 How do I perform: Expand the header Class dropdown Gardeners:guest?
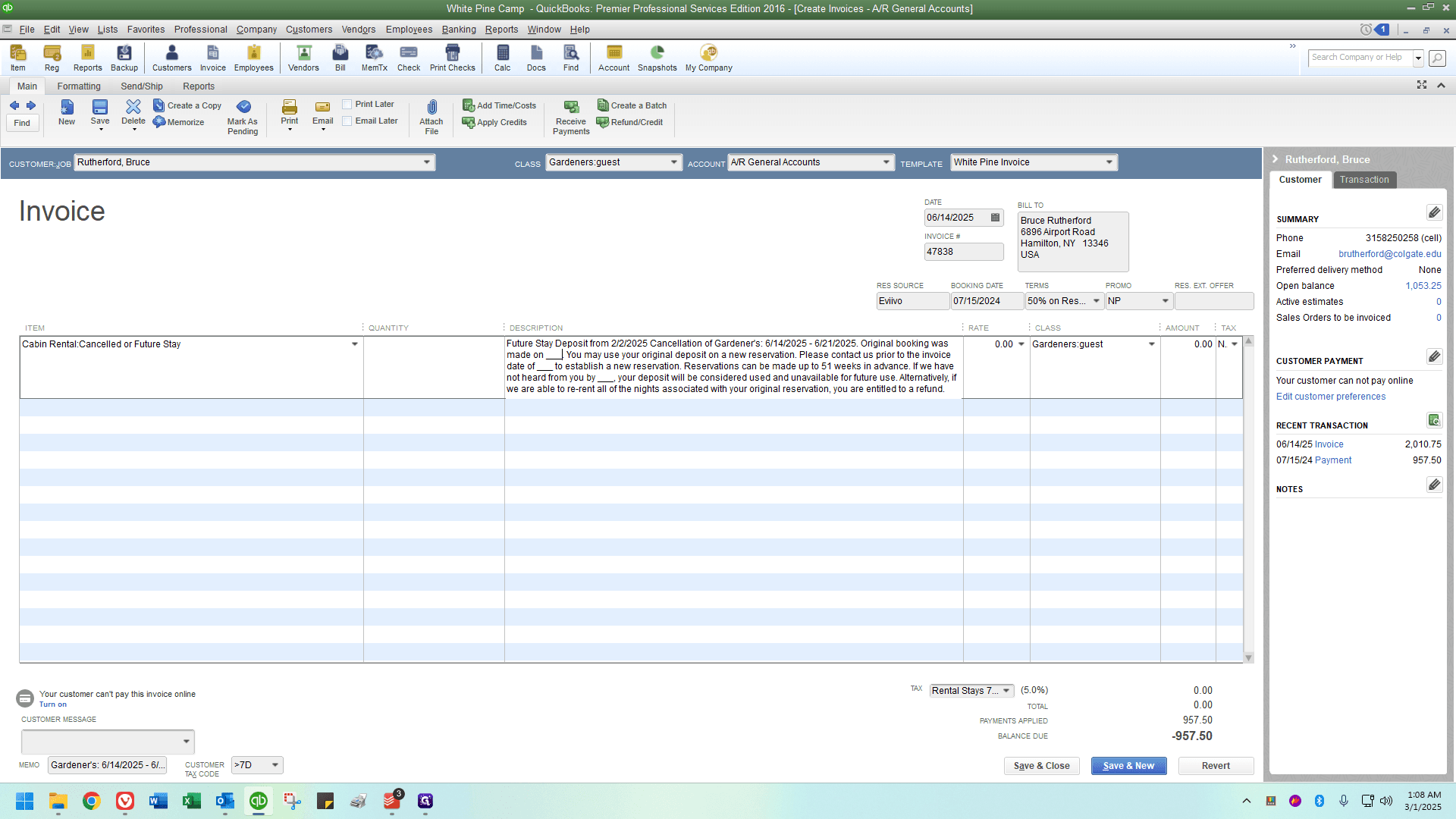click(x=674, y=162)
